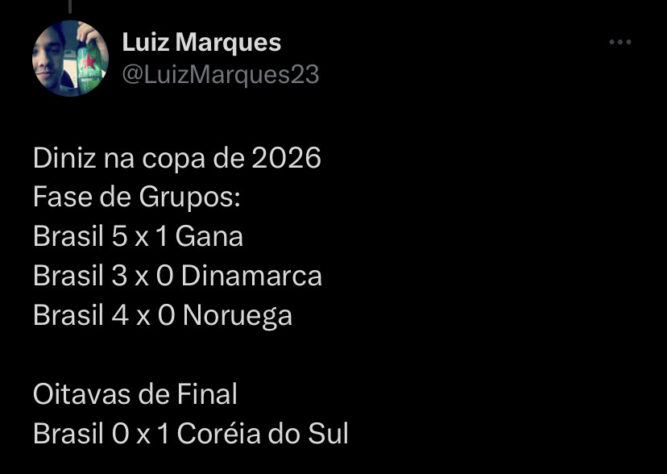Open the tweet's more options menu
Screen dimensions: 667x474
[x=620, y=42]
